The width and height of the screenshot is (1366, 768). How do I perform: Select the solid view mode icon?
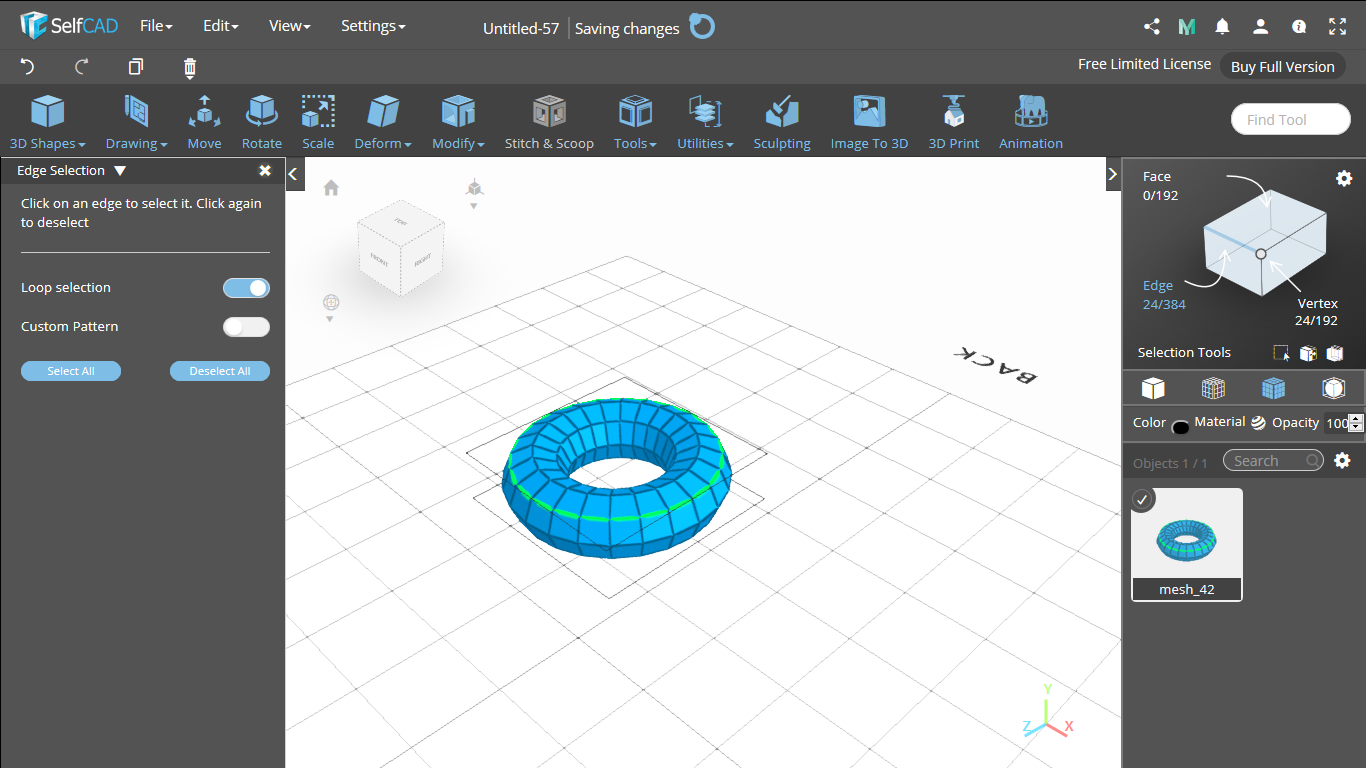point(1153,388)
